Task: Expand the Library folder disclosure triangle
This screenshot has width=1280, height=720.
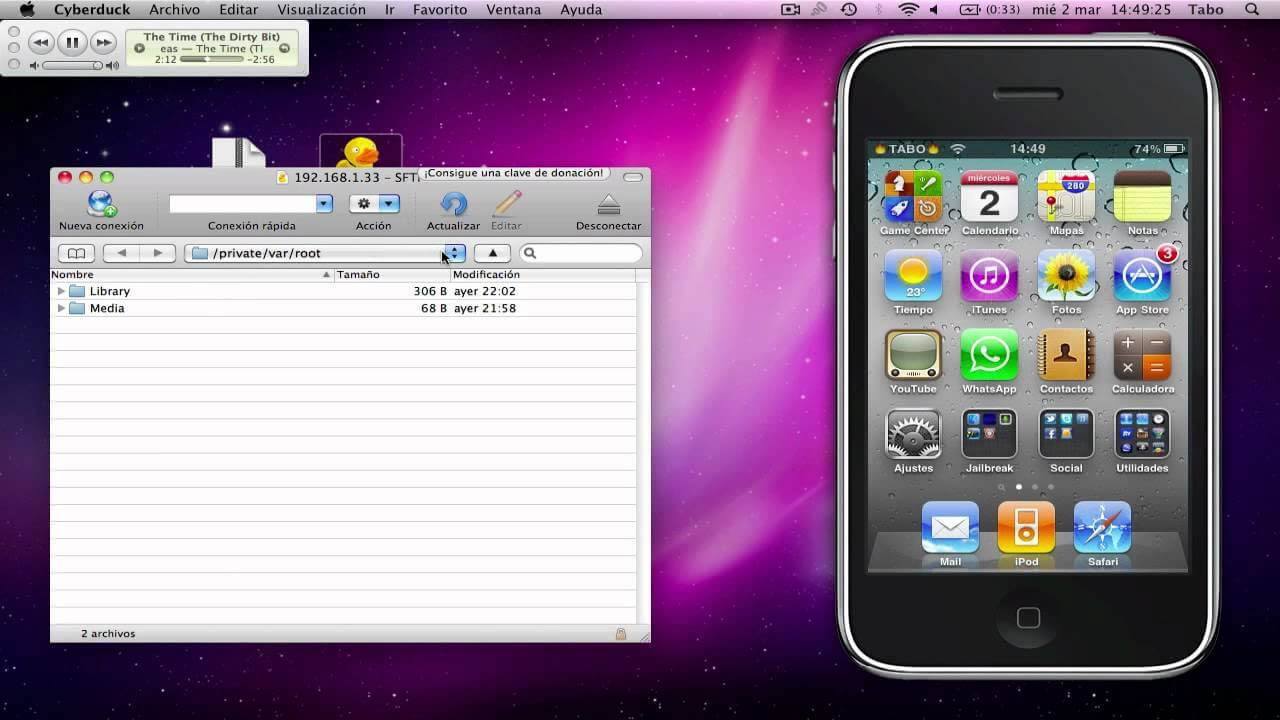Action: tap(61, 291)
